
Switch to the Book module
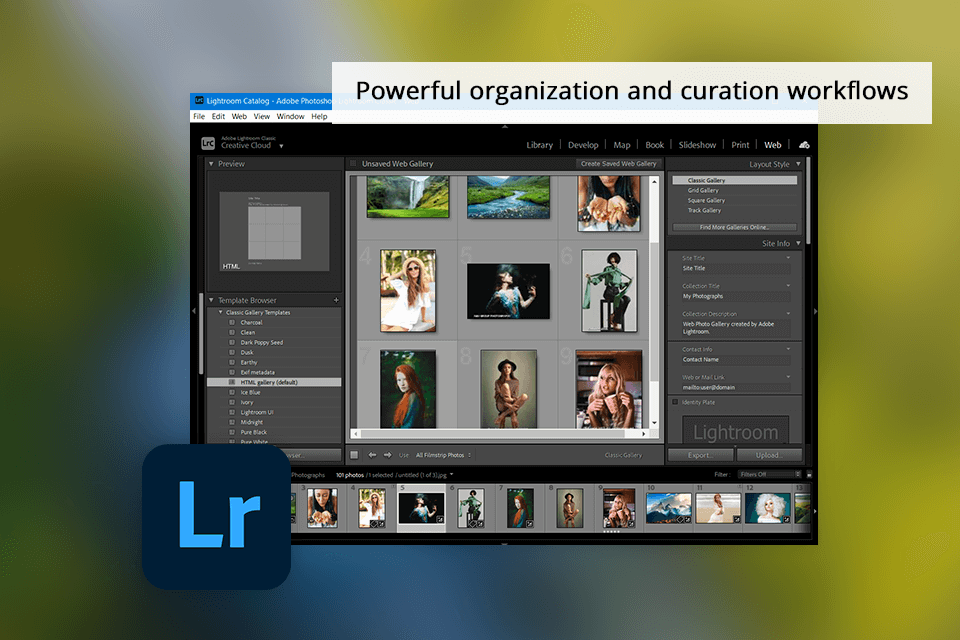(x=654, y=145)
